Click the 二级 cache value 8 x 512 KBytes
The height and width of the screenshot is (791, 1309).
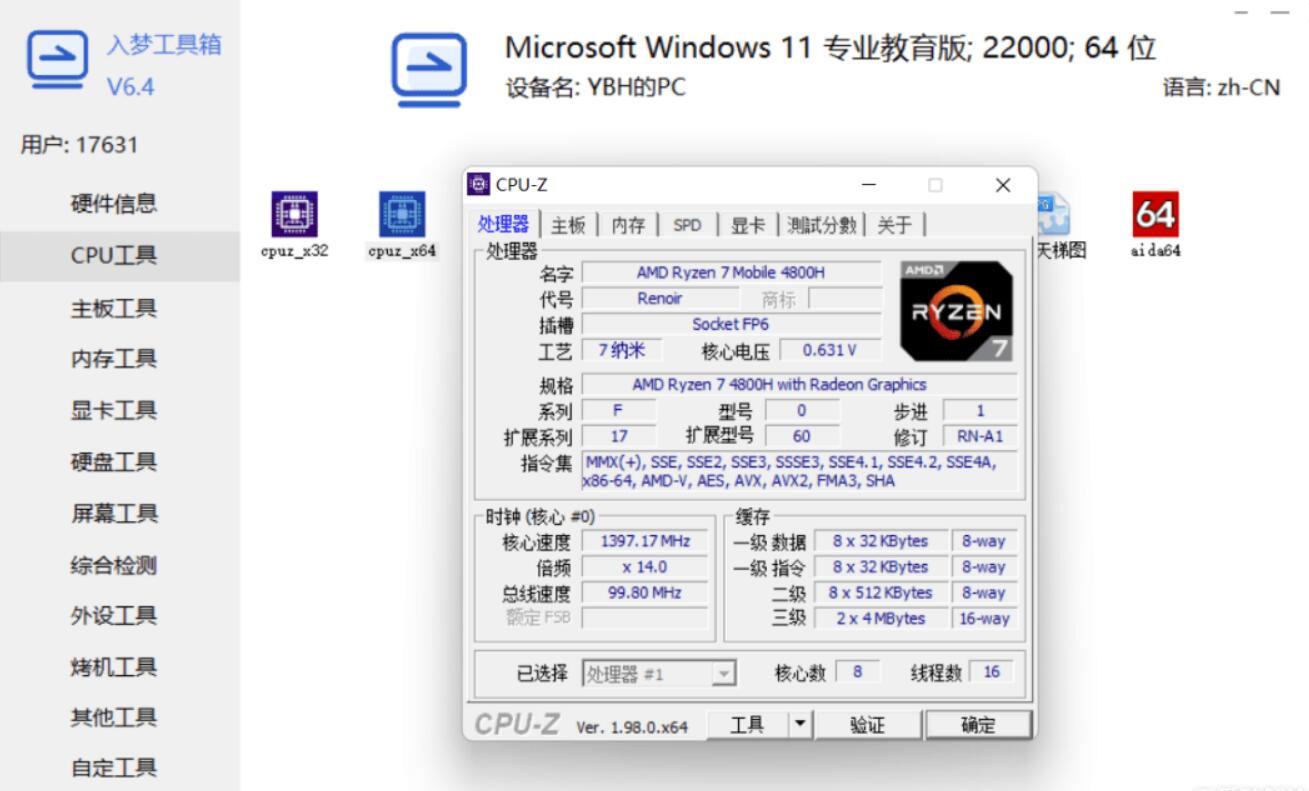click(x=880, y=593)
